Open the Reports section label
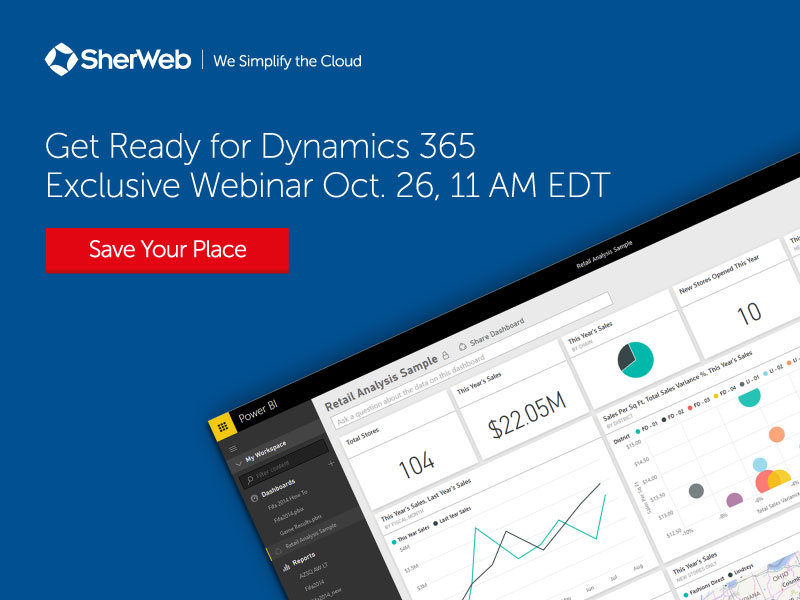The width and height of the screenshot is (800, 600). [304, 560]
